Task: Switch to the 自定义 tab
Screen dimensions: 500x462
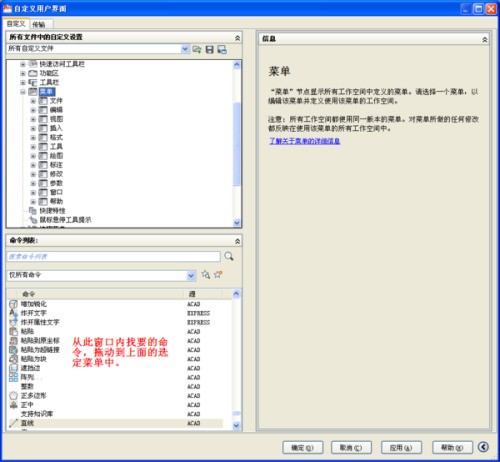Action: point(16,24)
